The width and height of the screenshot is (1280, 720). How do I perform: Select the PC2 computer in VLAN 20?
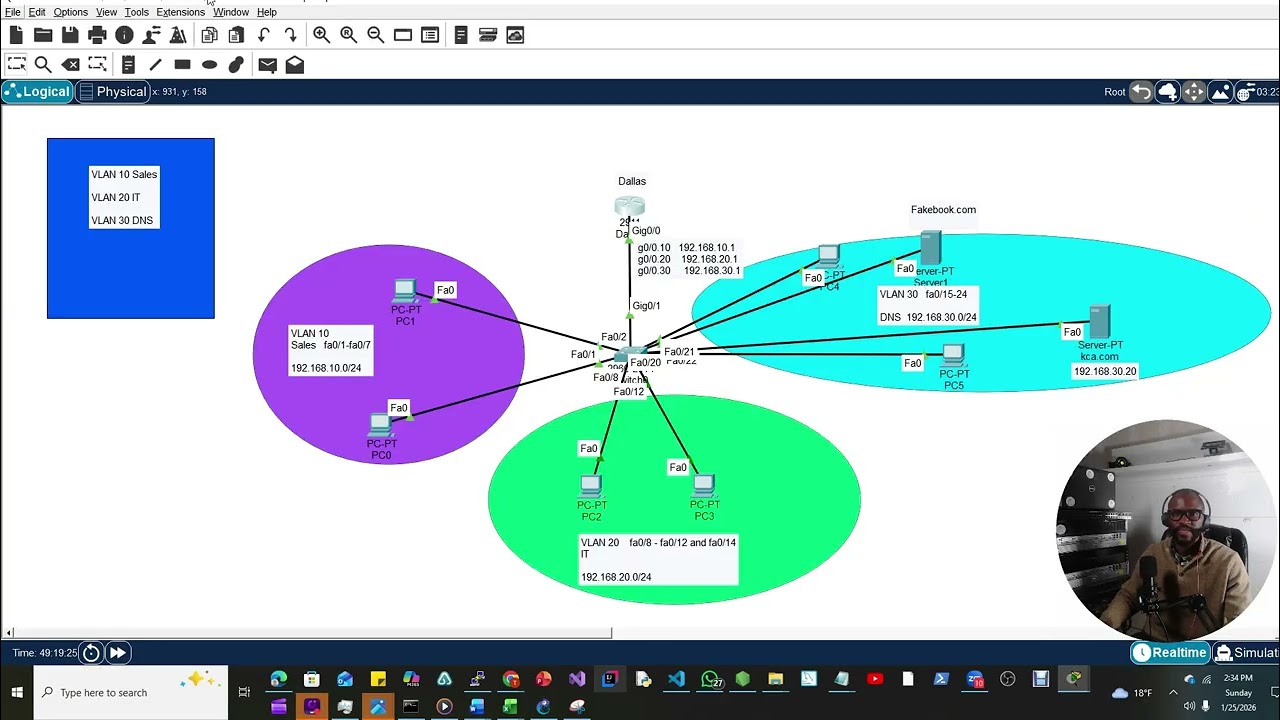[x=591, y=487]
